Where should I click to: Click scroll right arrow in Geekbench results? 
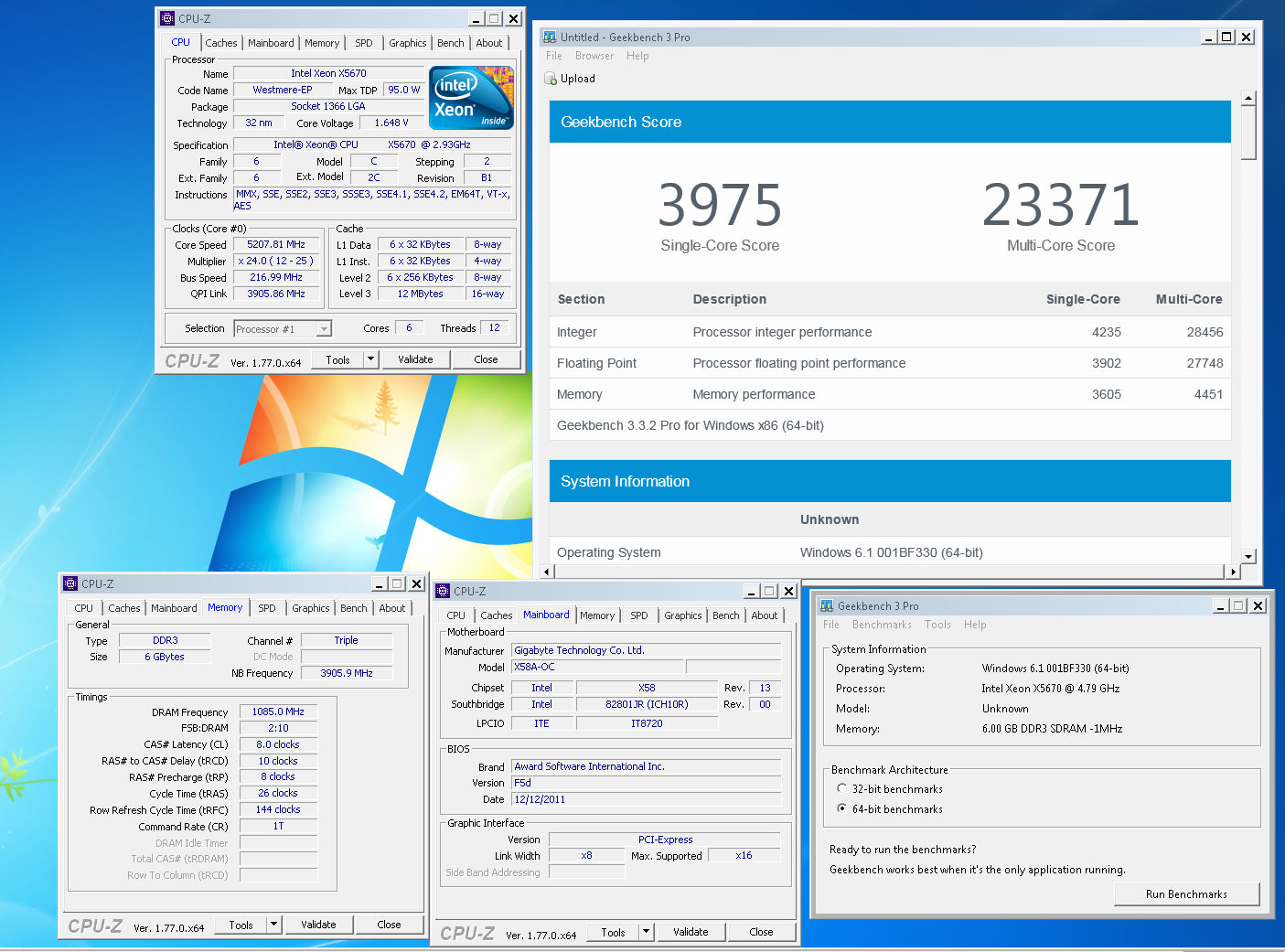[x=1233, y=572]
